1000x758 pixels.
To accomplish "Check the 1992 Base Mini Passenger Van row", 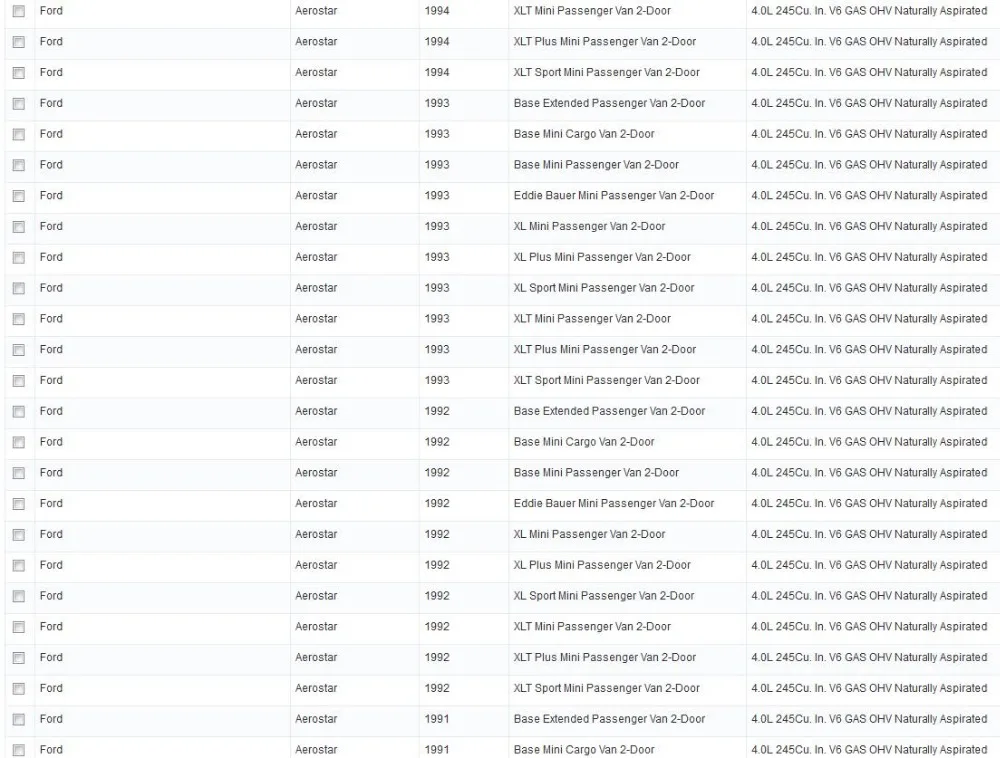I will click(18, 473).
